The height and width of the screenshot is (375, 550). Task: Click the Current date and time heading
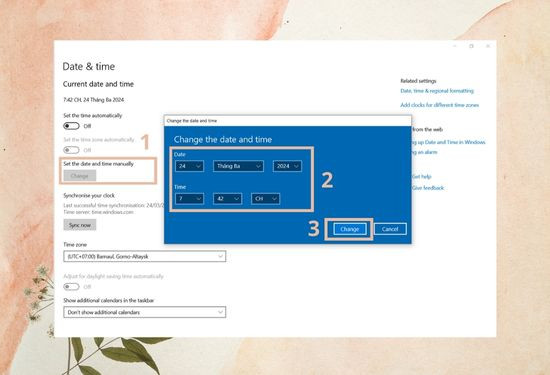click(x=98, y=84)
